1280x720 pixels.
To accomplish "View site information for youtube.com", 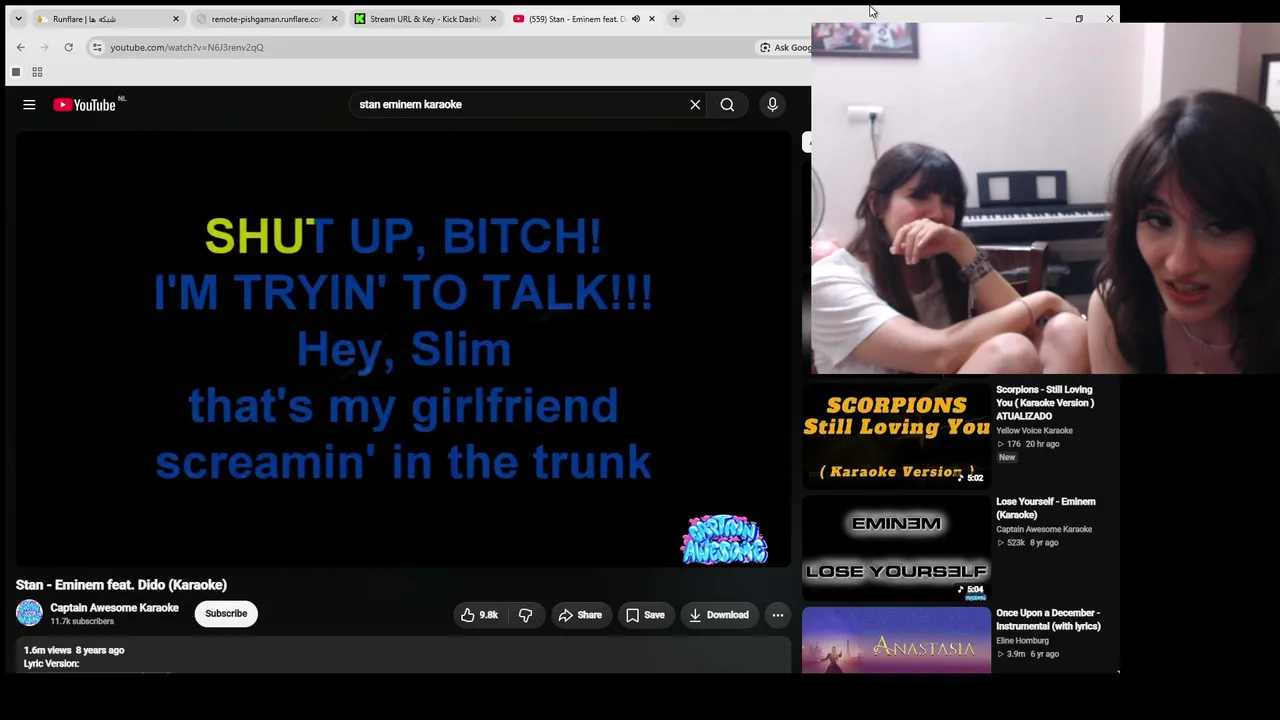I will (x=97, y=47).
